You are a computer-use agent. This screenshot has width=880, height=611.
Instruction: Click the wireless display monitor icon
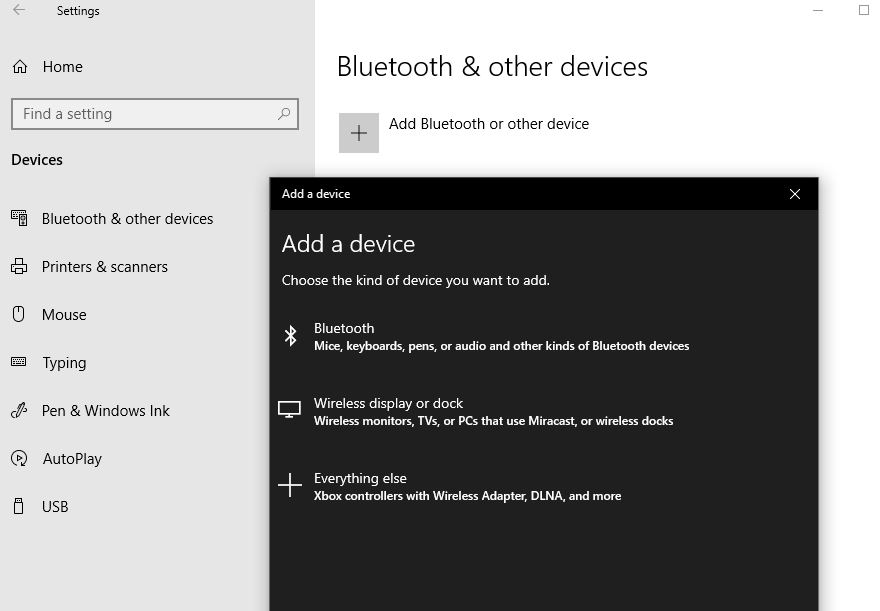click(x=290, y=410)
